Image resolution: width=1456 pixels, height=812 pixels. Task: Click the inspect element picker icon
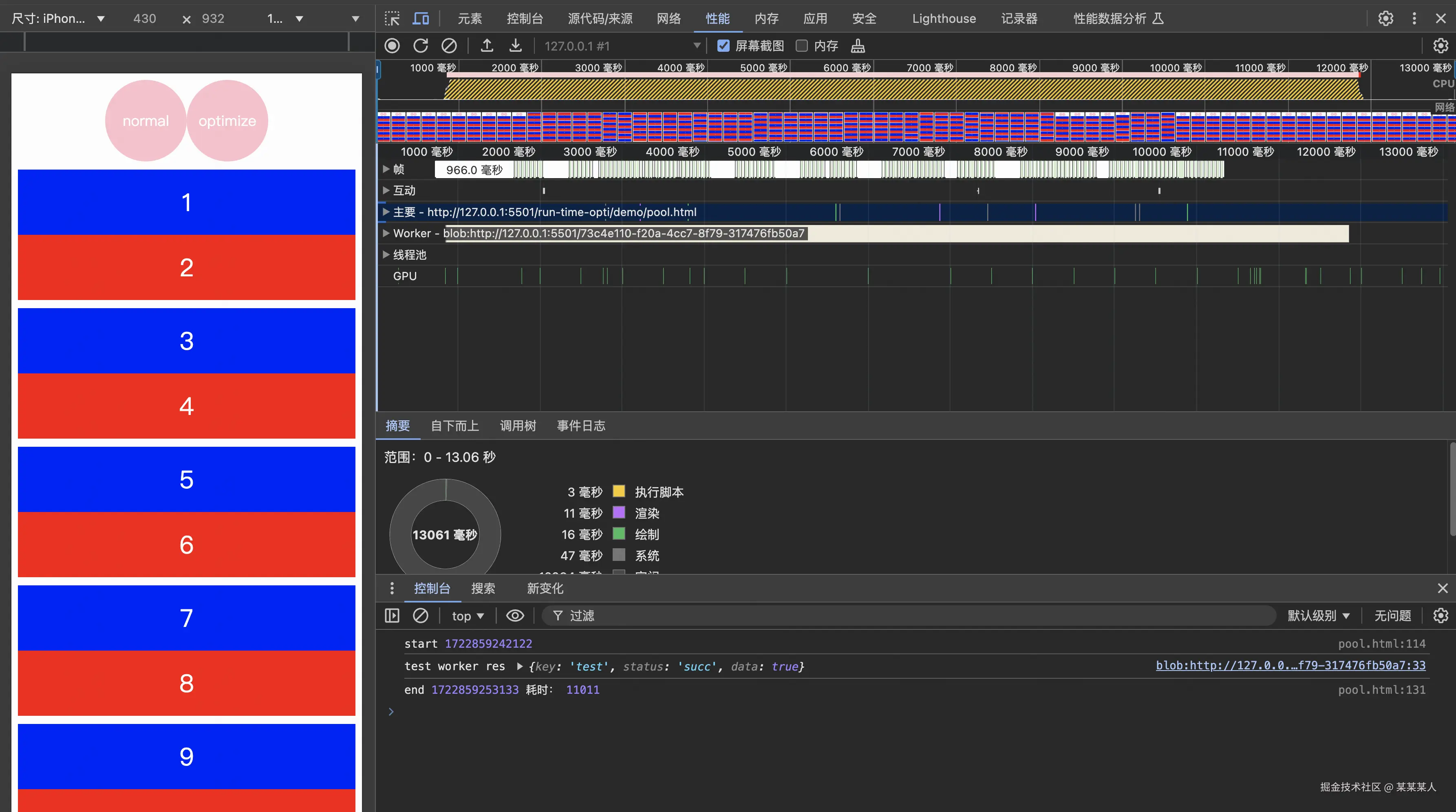392,19
